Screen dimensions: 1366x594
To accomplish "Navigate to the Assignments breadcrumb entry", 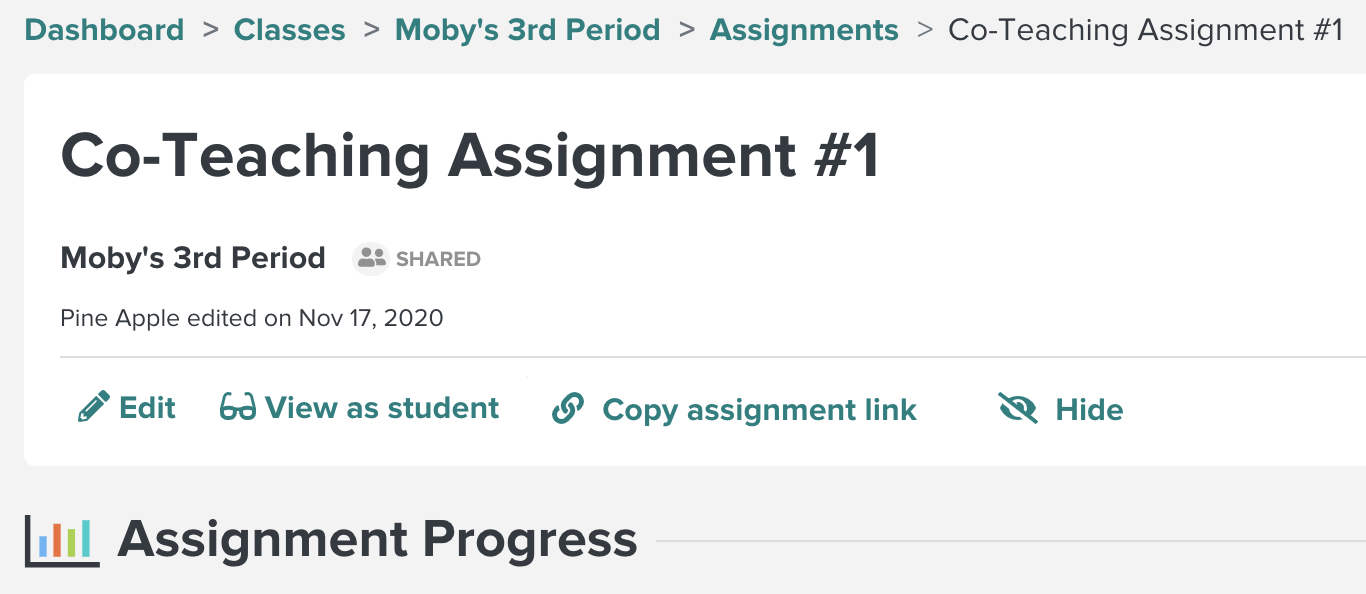I will point(803,30).
